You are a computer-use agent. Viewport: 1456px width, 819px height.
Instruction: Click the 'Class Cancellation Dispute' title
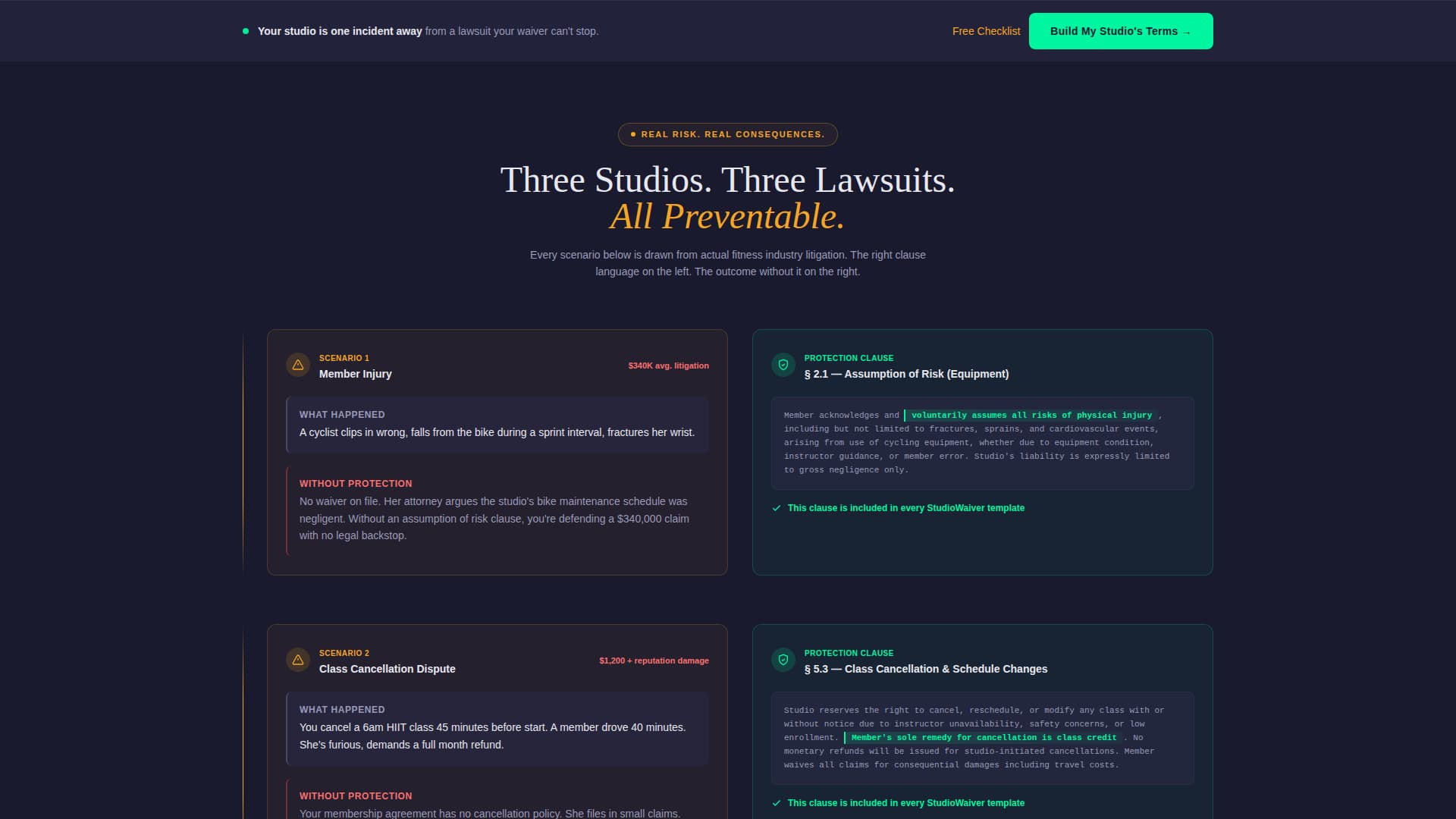coord(388,669)
